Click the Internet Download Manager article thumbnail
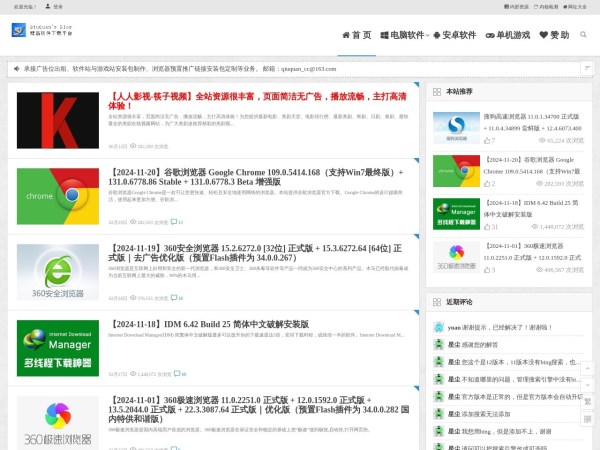Screen dimensions: 600x450 click(58, 350)
